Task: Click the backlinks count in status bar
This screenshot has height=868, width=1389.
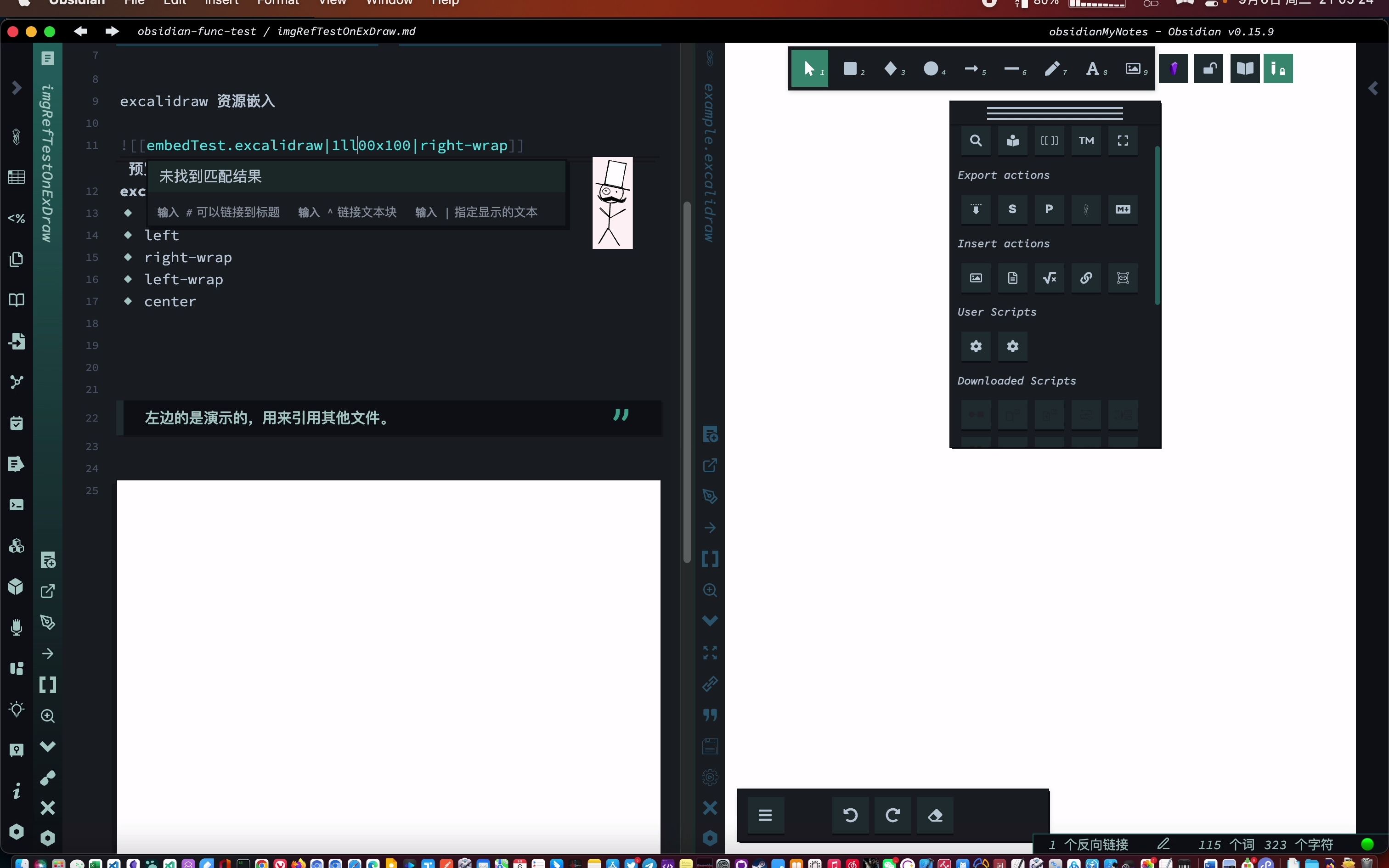Action: (x=1088, y=845)
